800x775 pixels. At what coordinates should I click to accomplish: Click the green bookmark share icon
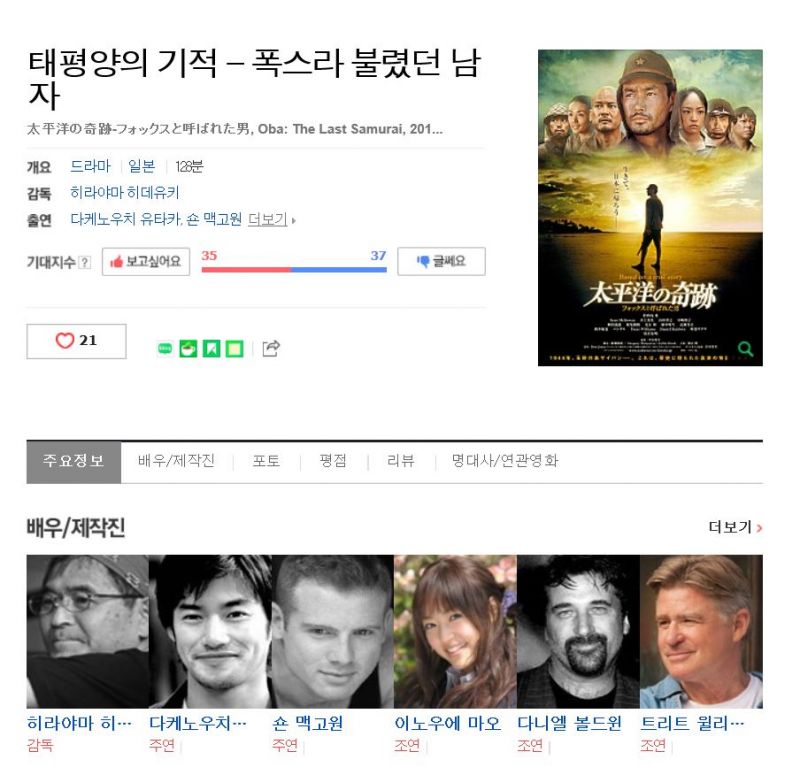pos(212,349)
